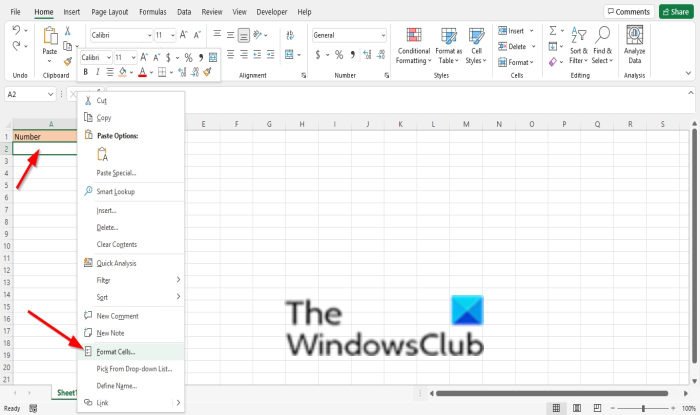Expand the Filter submenu arrow
This screenshot has height=415, width=700.
178,280
